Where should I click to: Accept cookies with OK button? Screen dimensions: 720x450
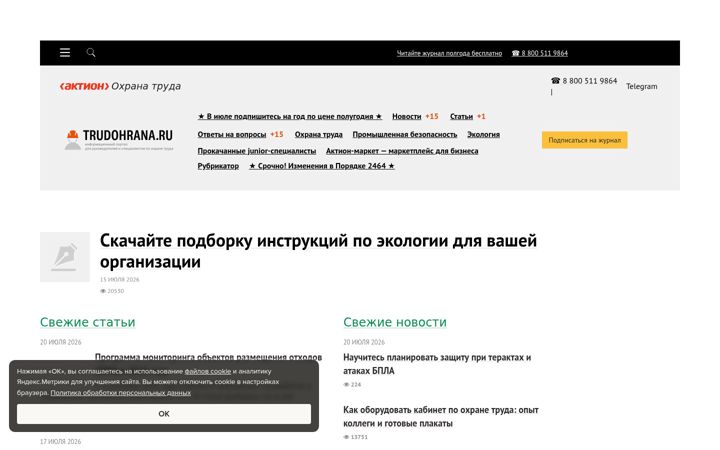coord(164,414)
